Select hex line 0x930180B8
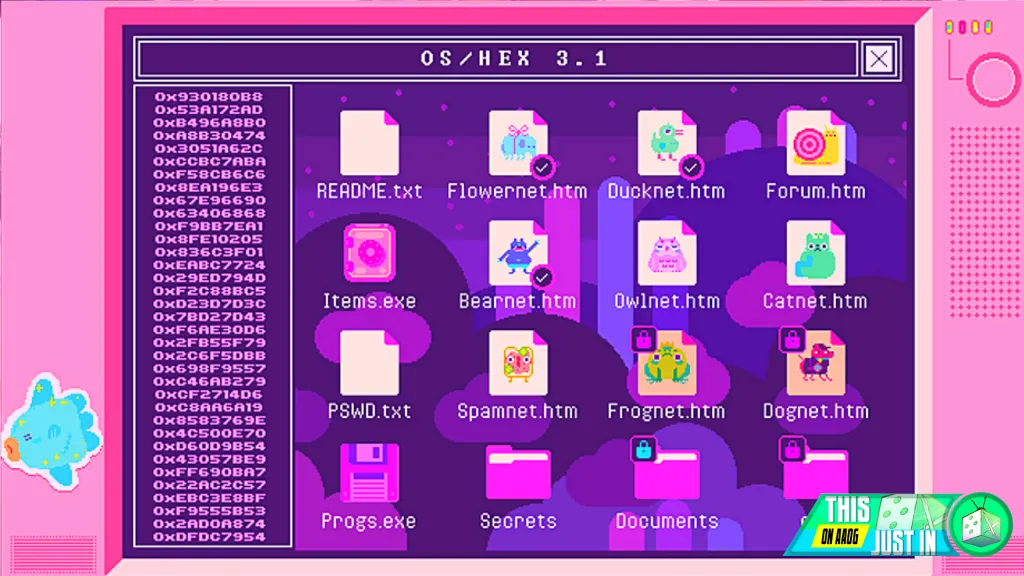 point(209,97)
